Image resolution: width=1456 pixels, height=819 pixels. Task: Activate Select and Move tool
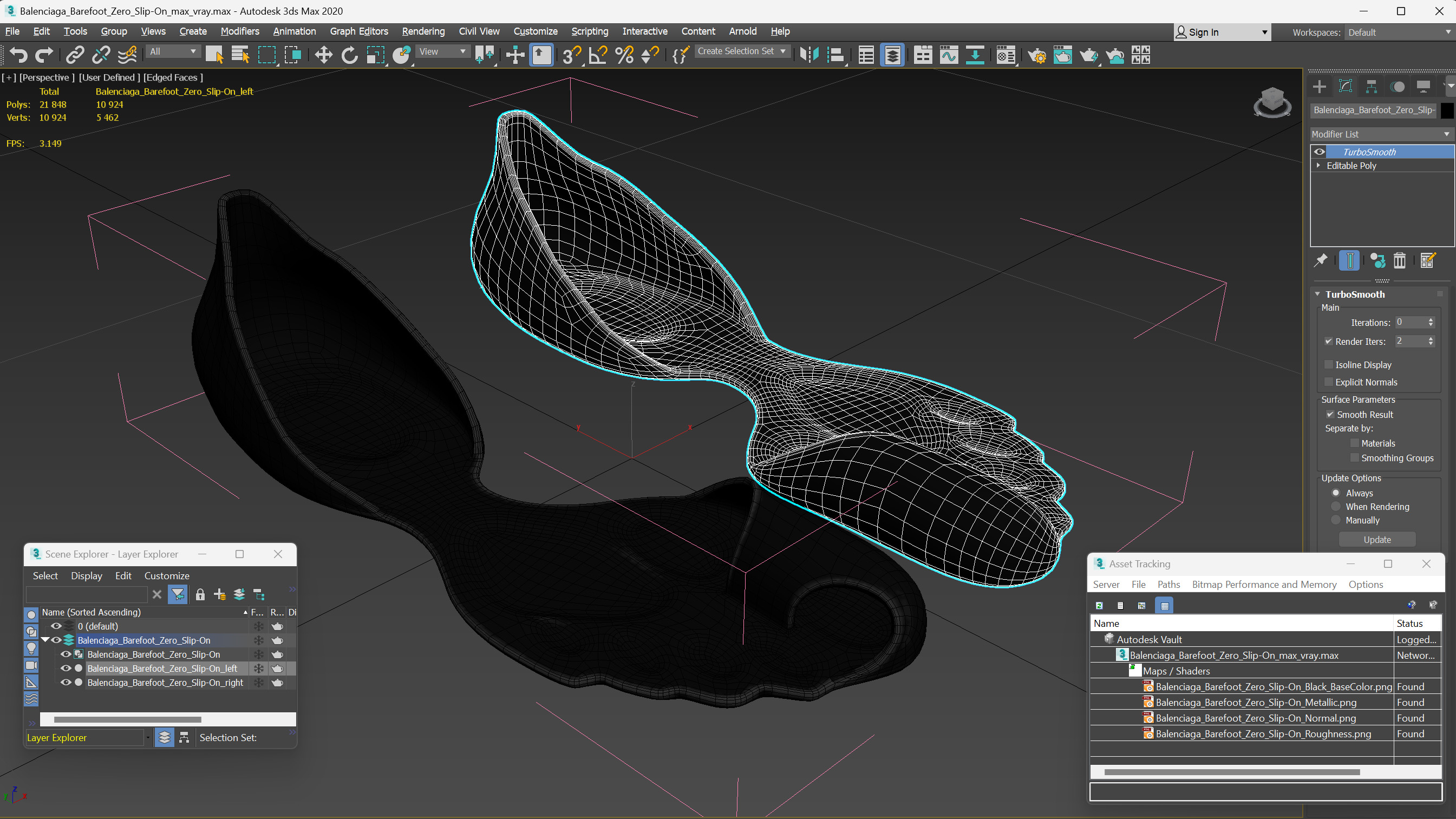[x=323, y=55]
